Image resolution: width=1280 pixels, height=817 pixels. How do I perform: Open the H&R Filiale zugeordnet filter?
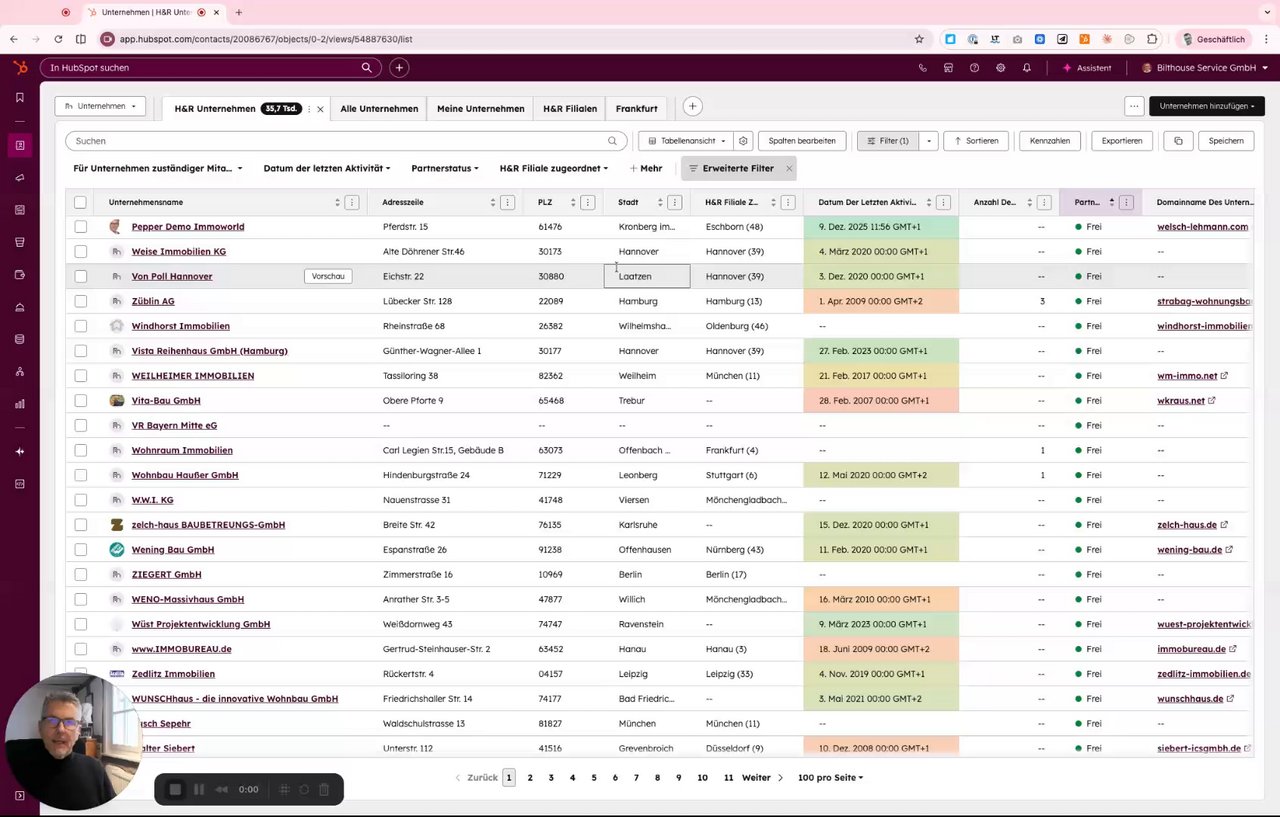point(554,168)
